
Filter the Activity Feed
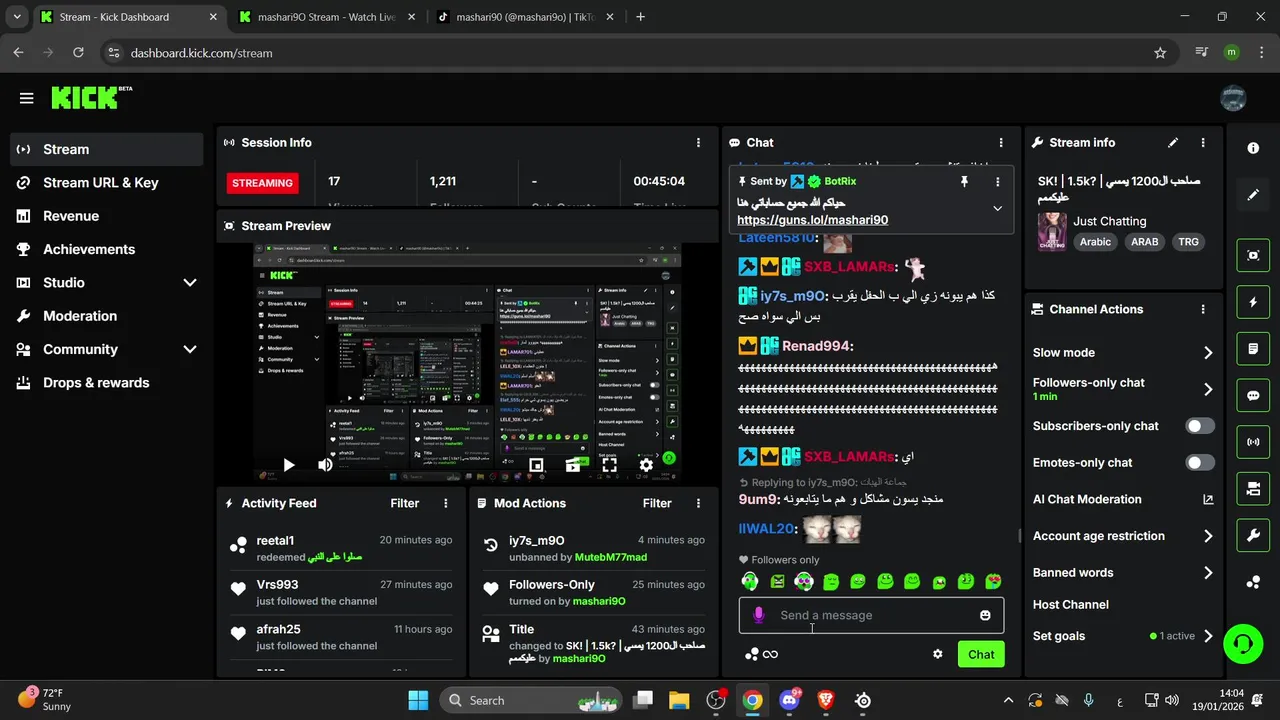[404, 504]
